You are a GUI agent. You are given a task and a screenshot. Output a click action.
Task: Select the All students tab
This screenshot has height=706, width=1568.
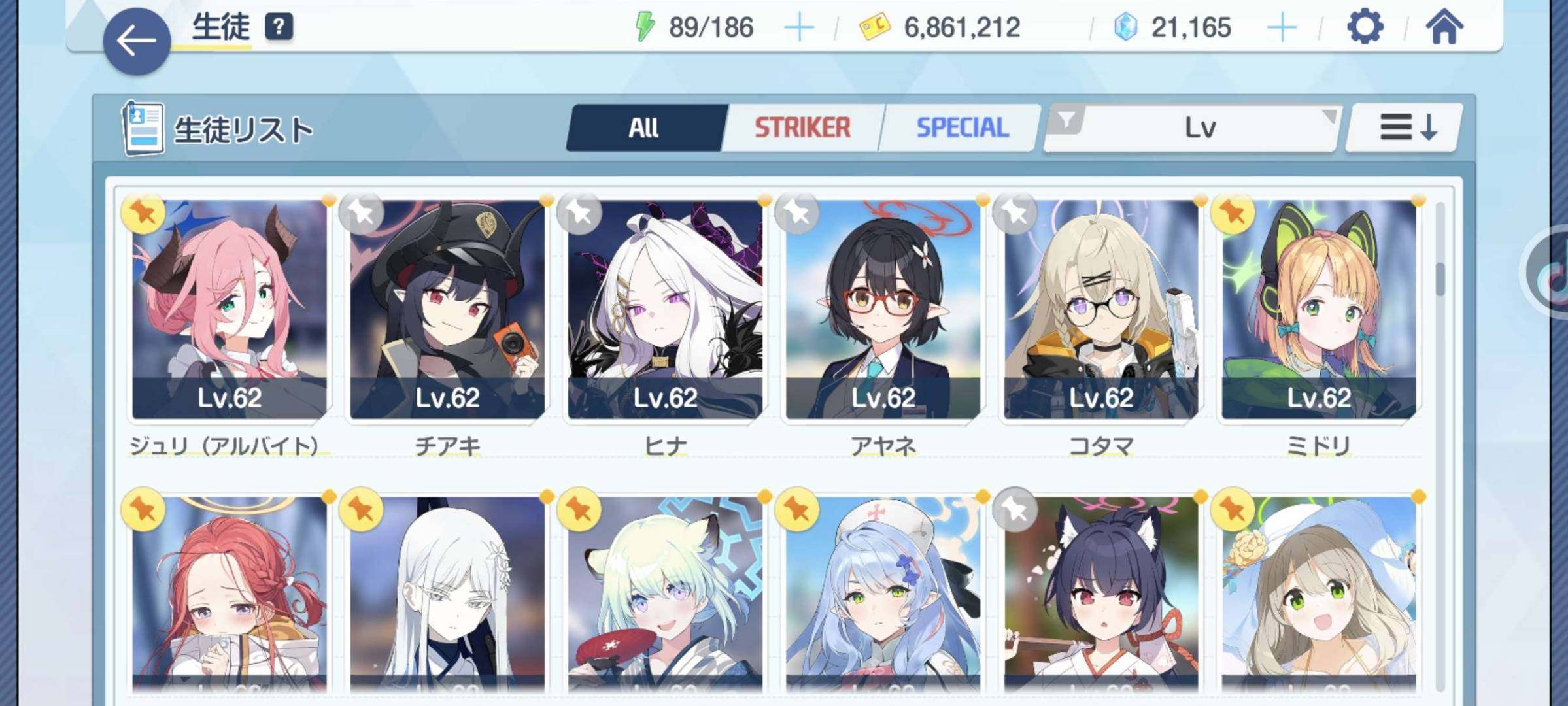[644, 127]
